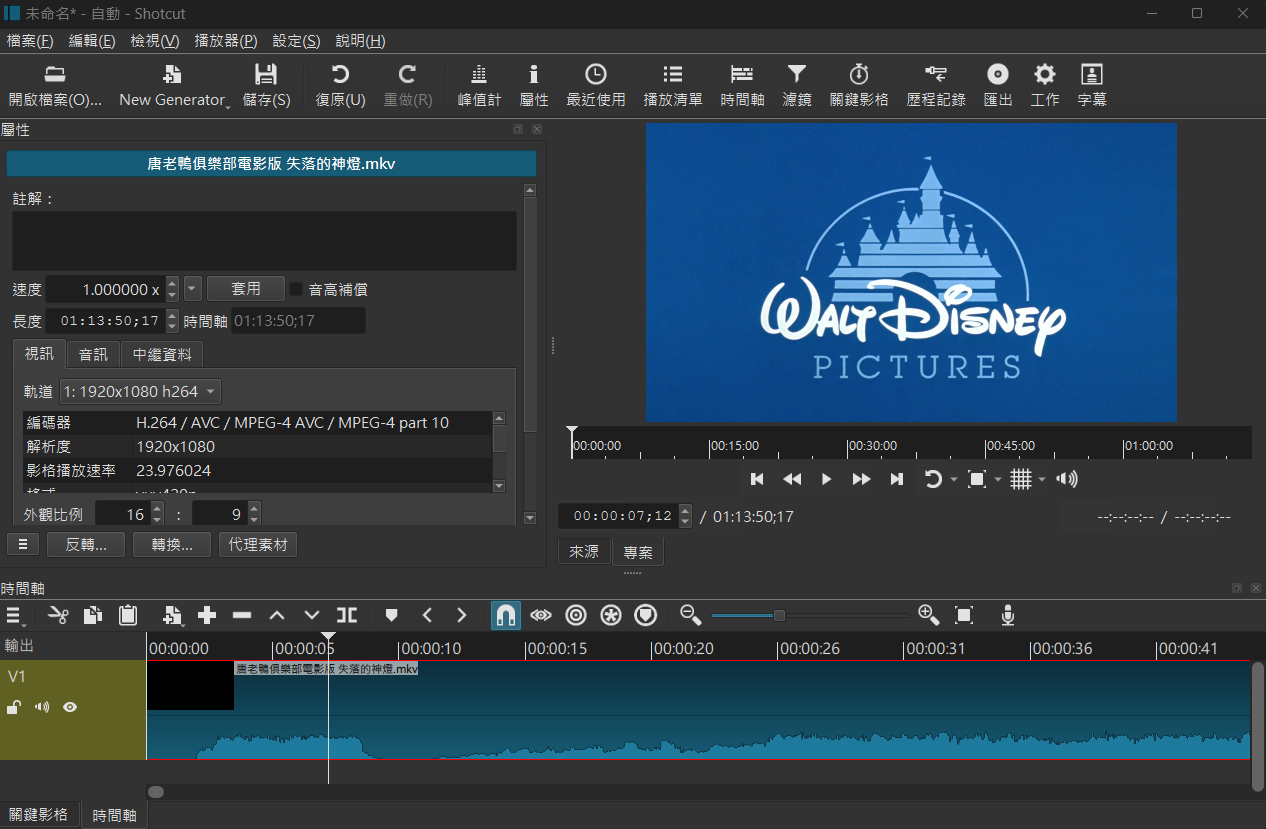
Task: Open the player zoom dropdown
Action: coord(998,480)
